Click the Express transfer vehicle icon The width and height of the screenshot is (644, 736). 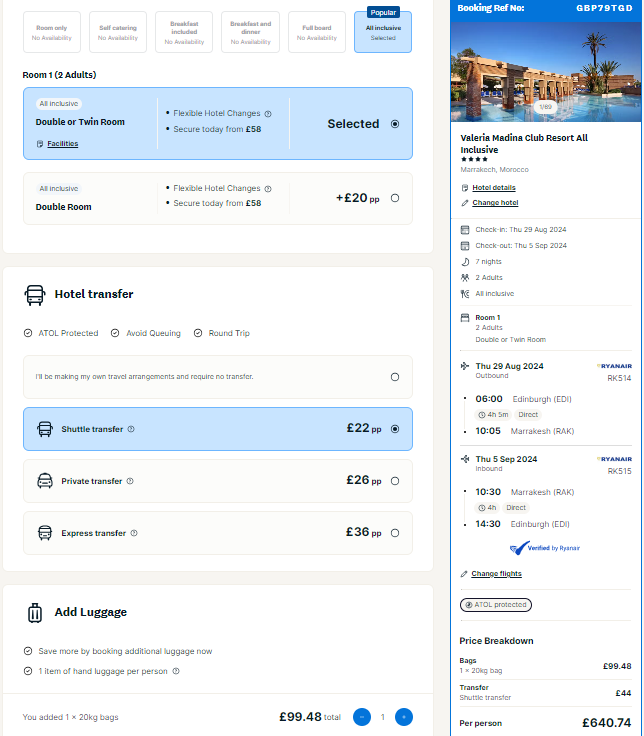pyautogui.click(x=45, y=533)
